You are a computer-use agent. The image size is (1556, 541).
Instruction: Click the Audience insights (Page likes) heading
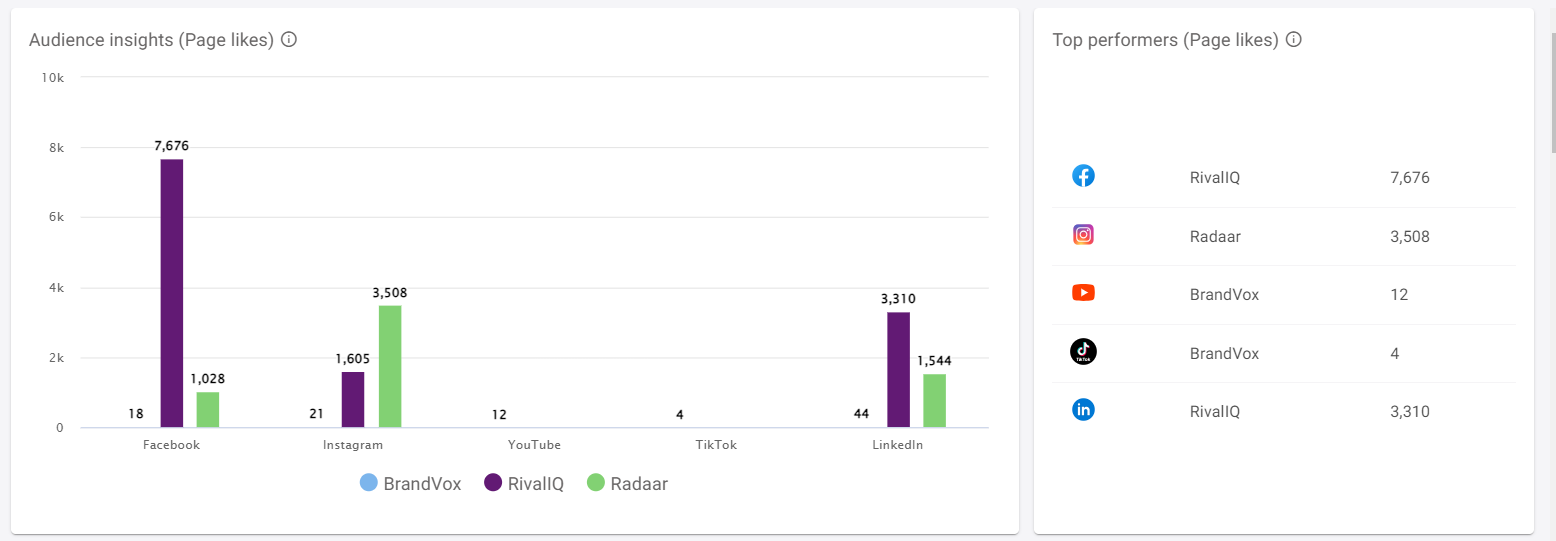[151, 40]
